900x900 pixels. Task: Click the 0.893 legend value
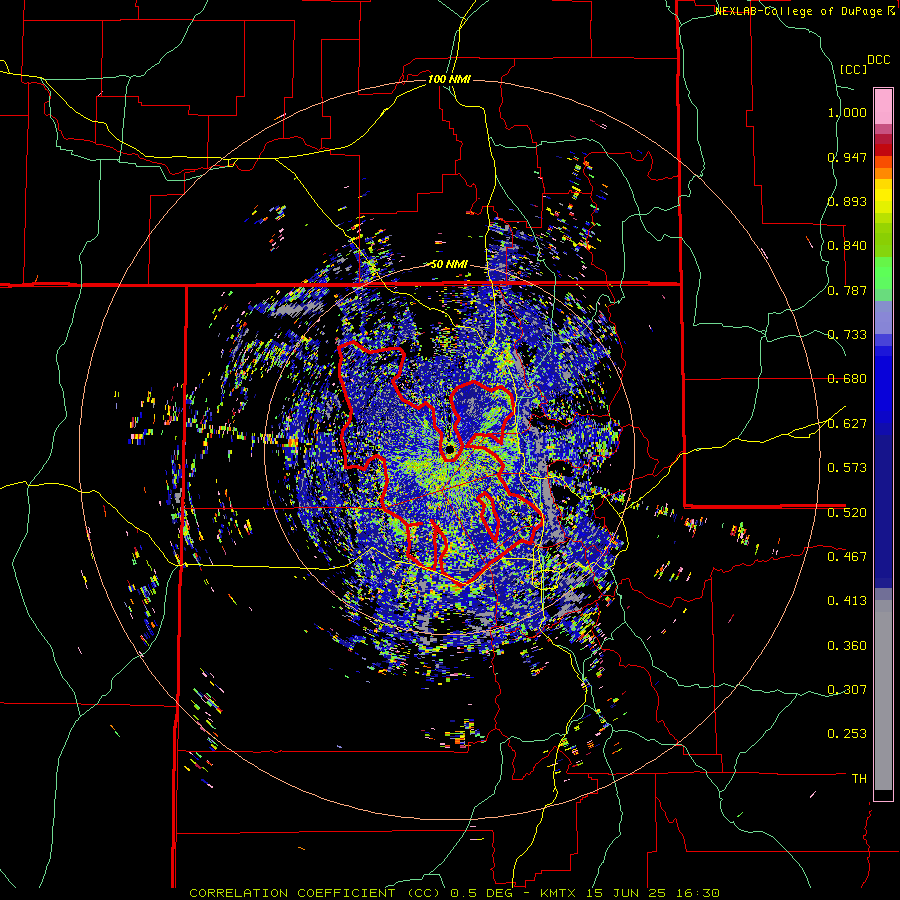pos(847,201)
